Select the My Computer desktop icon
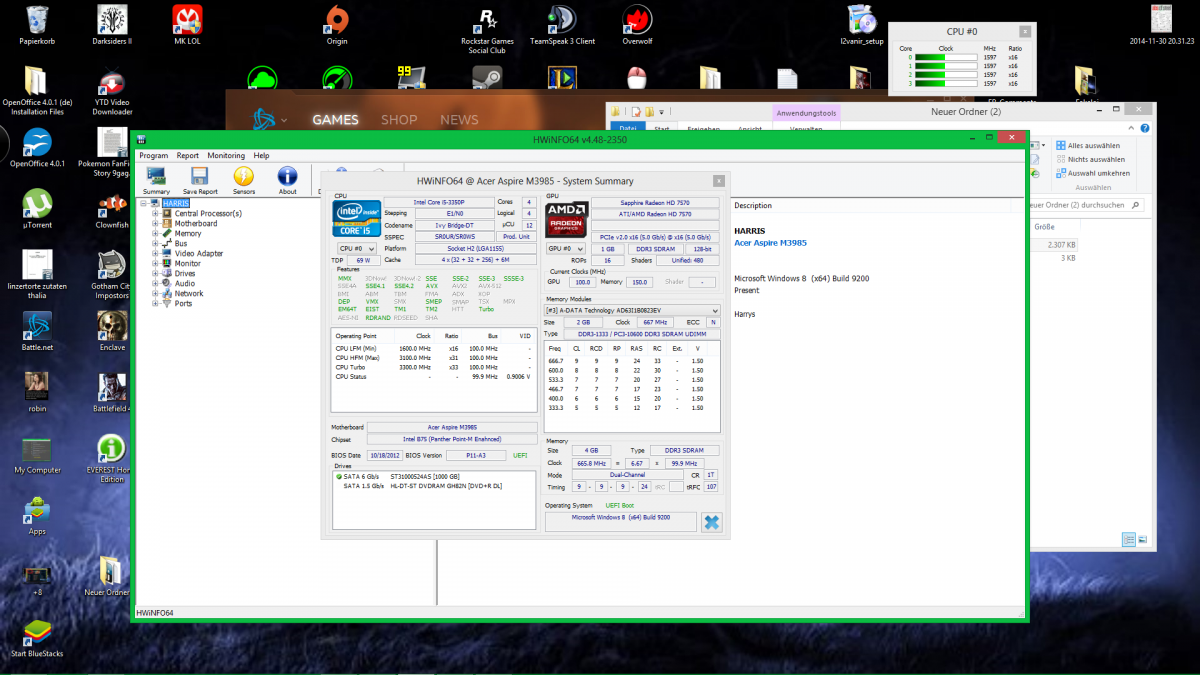Image resolution: width=1200 pixels, height=675 pixels. point(38,454)
